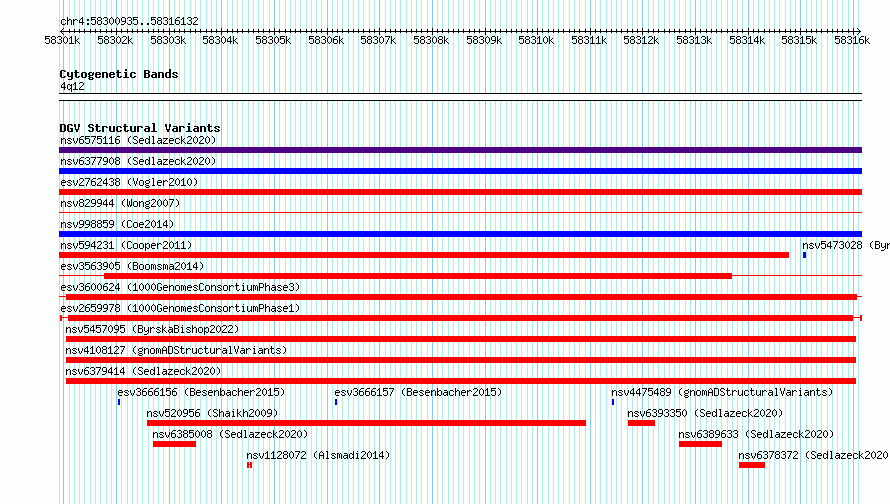Select the small blue nsv4475489 marker
The height and width of the screenshot is (504, 890).
pyautogui.click(x=613, y=402)
